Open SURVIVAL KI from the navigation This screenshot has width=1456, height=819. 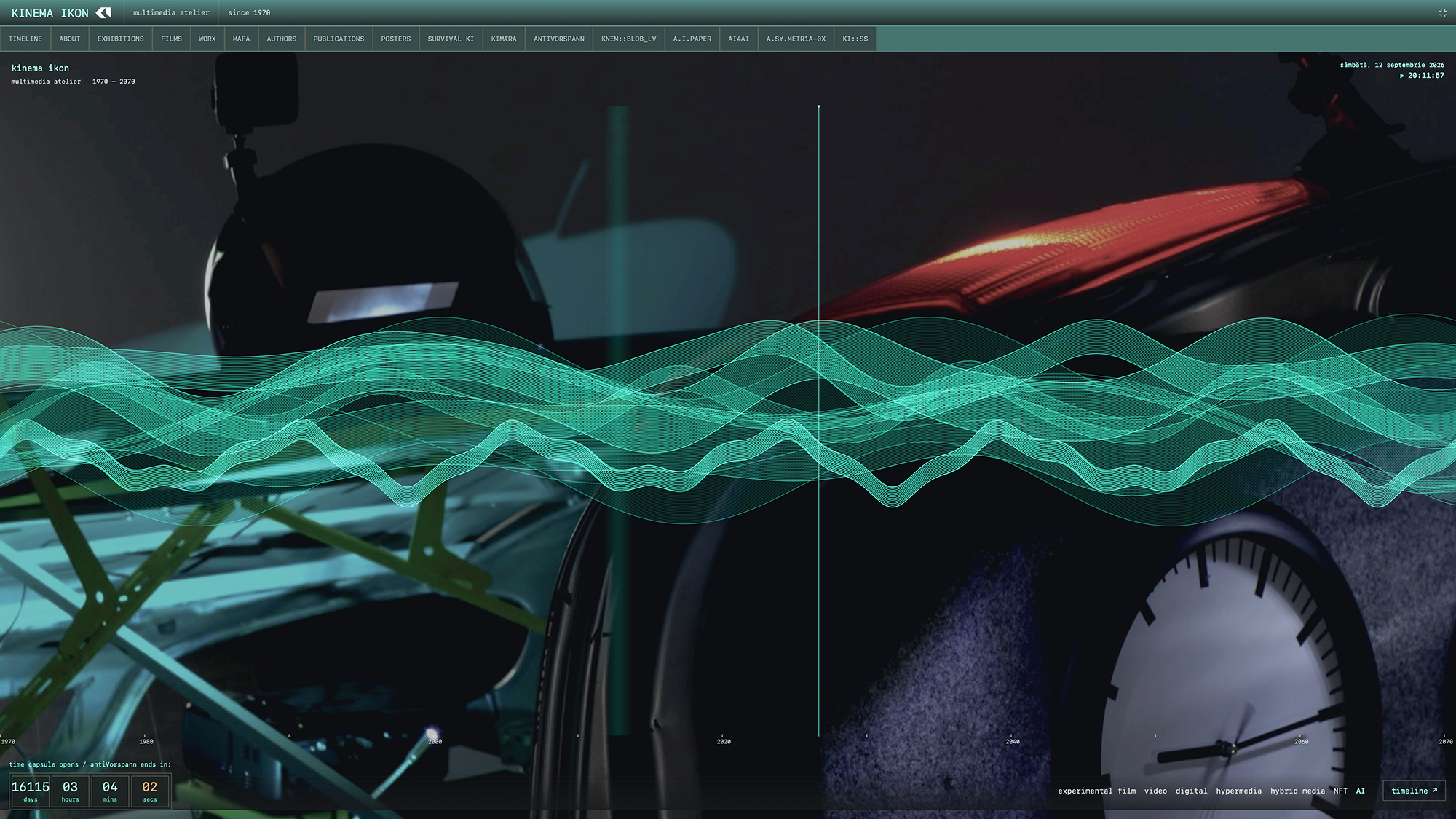[451, 39]
